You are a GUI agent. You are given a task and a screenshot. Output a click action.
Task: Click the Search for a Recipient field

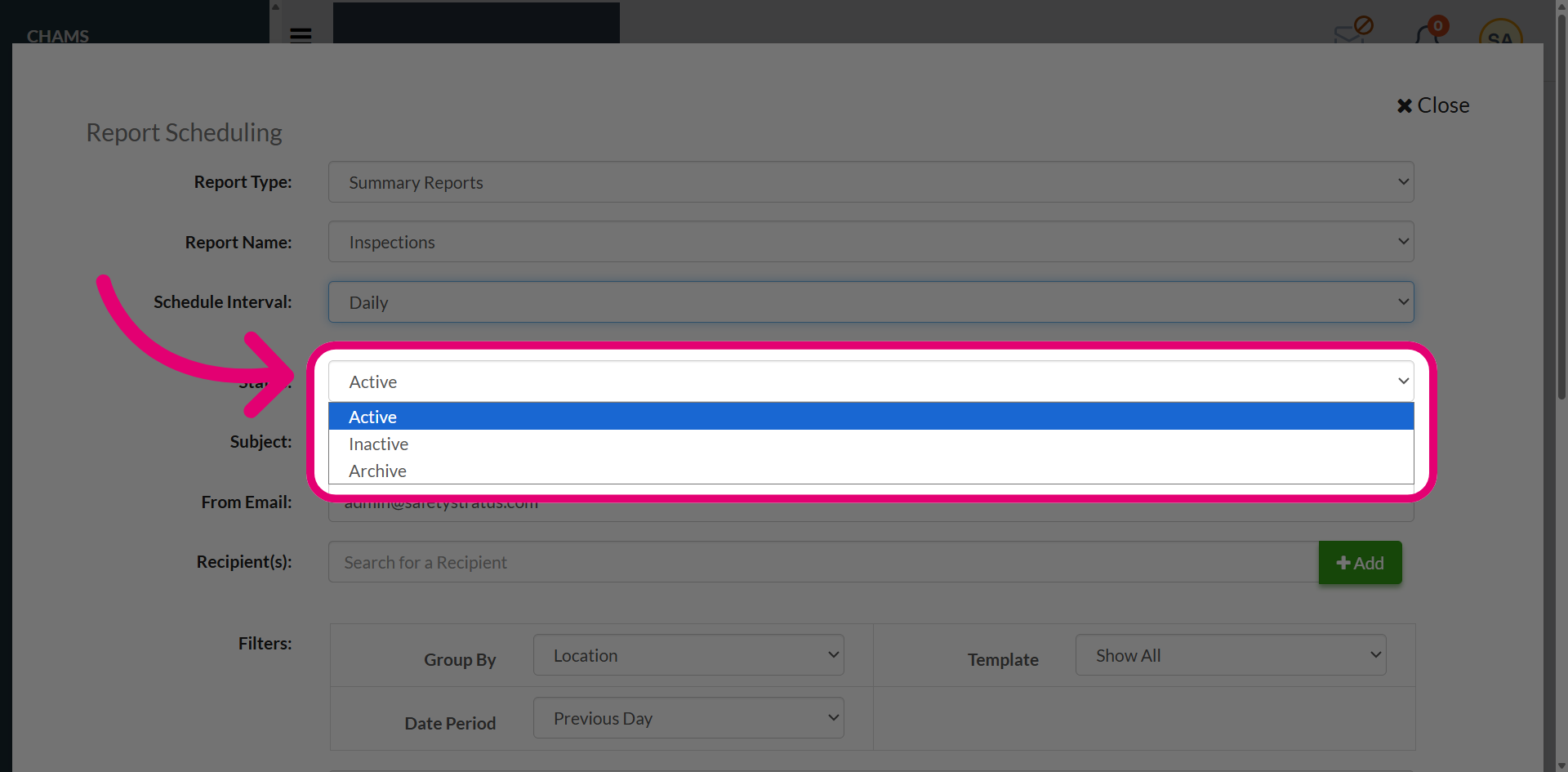tap(823, 562)
